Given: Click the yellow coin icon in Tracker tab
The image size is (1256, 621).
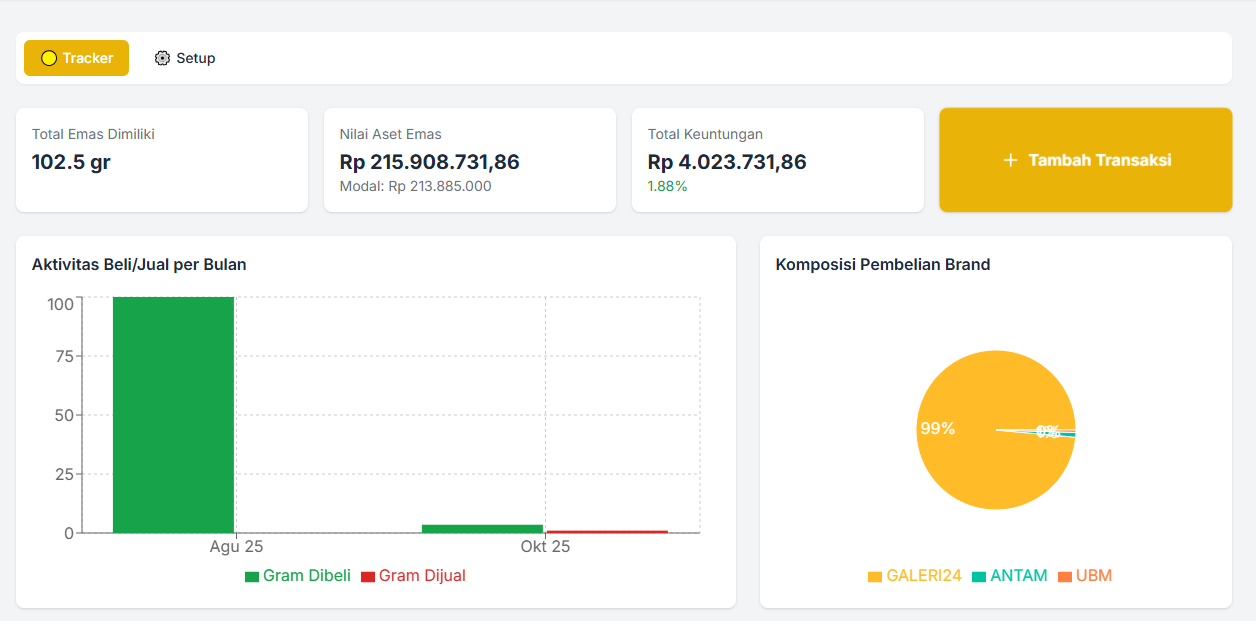Looking at the screenshot, I should [x=49, y=58].
